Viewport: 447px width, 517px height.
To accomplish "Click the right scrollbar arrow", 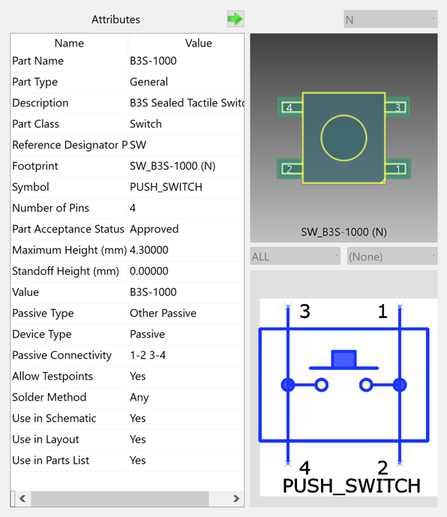I will [236, 498].
